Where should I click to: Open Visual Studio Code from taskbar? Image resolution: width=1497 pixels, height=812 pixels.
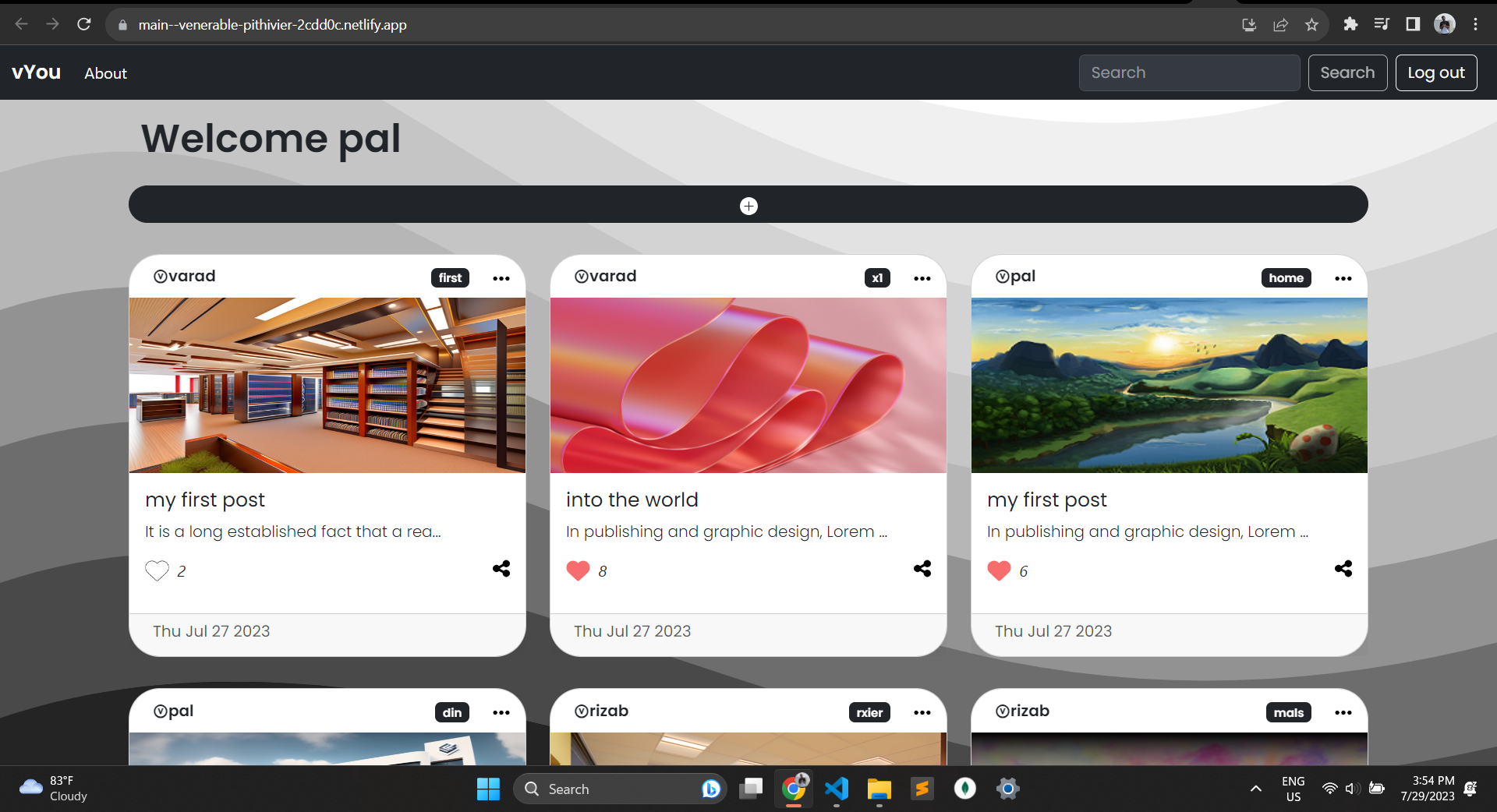click(837, 789)
